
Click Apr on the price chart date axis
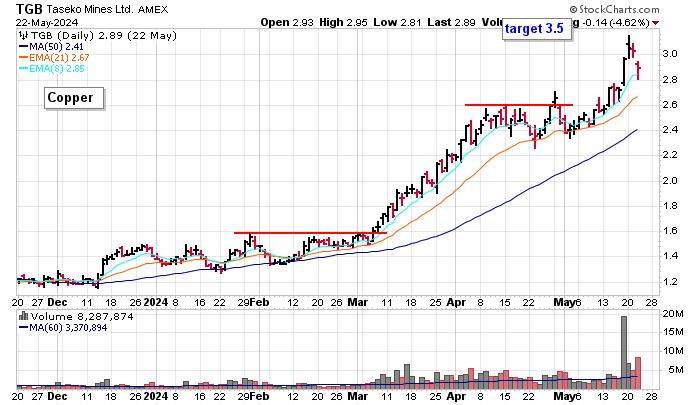456,302
